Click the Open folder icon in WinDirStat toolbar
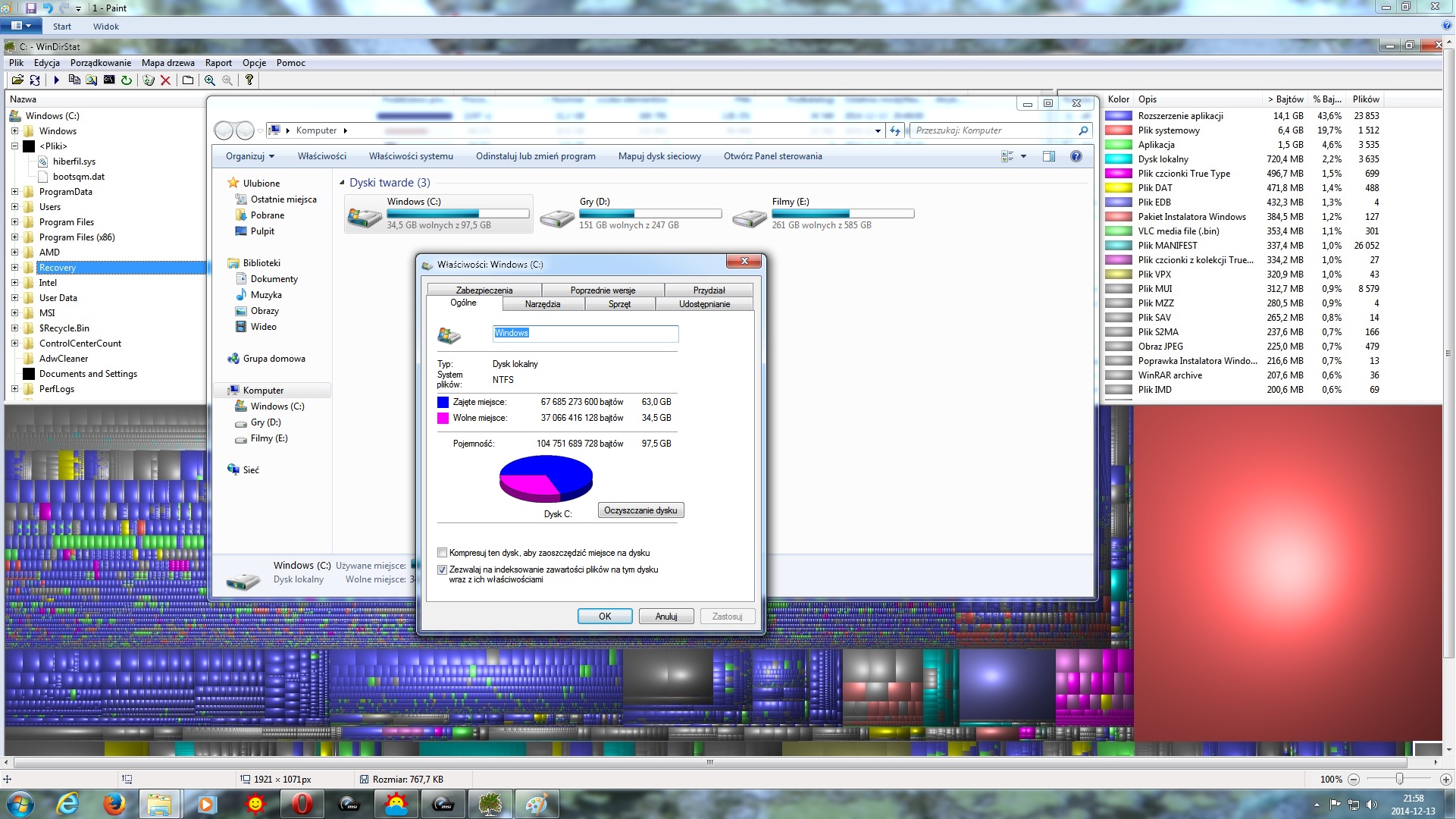The height and width of the screenshot is (819, 1456). click(17, 80)
